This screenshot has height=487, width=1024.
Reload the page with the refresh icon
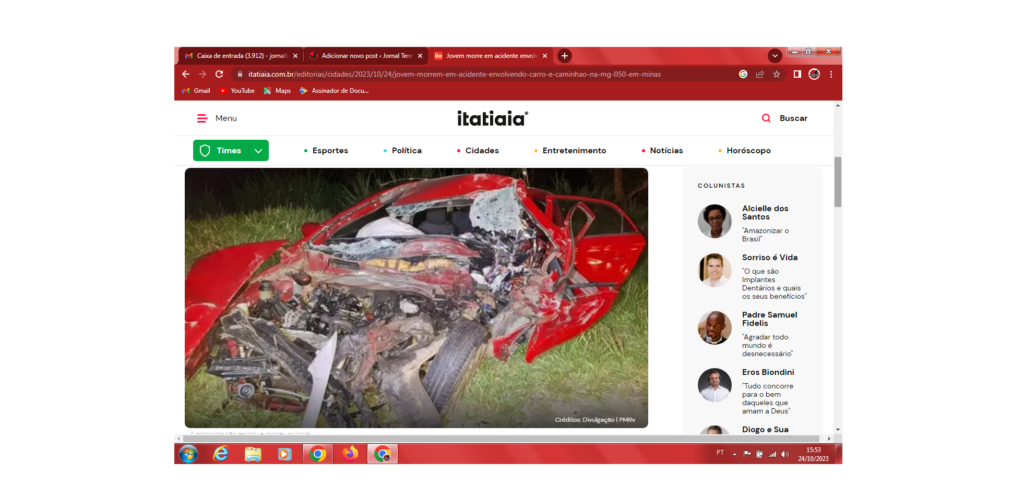click(x=219, y=74)
